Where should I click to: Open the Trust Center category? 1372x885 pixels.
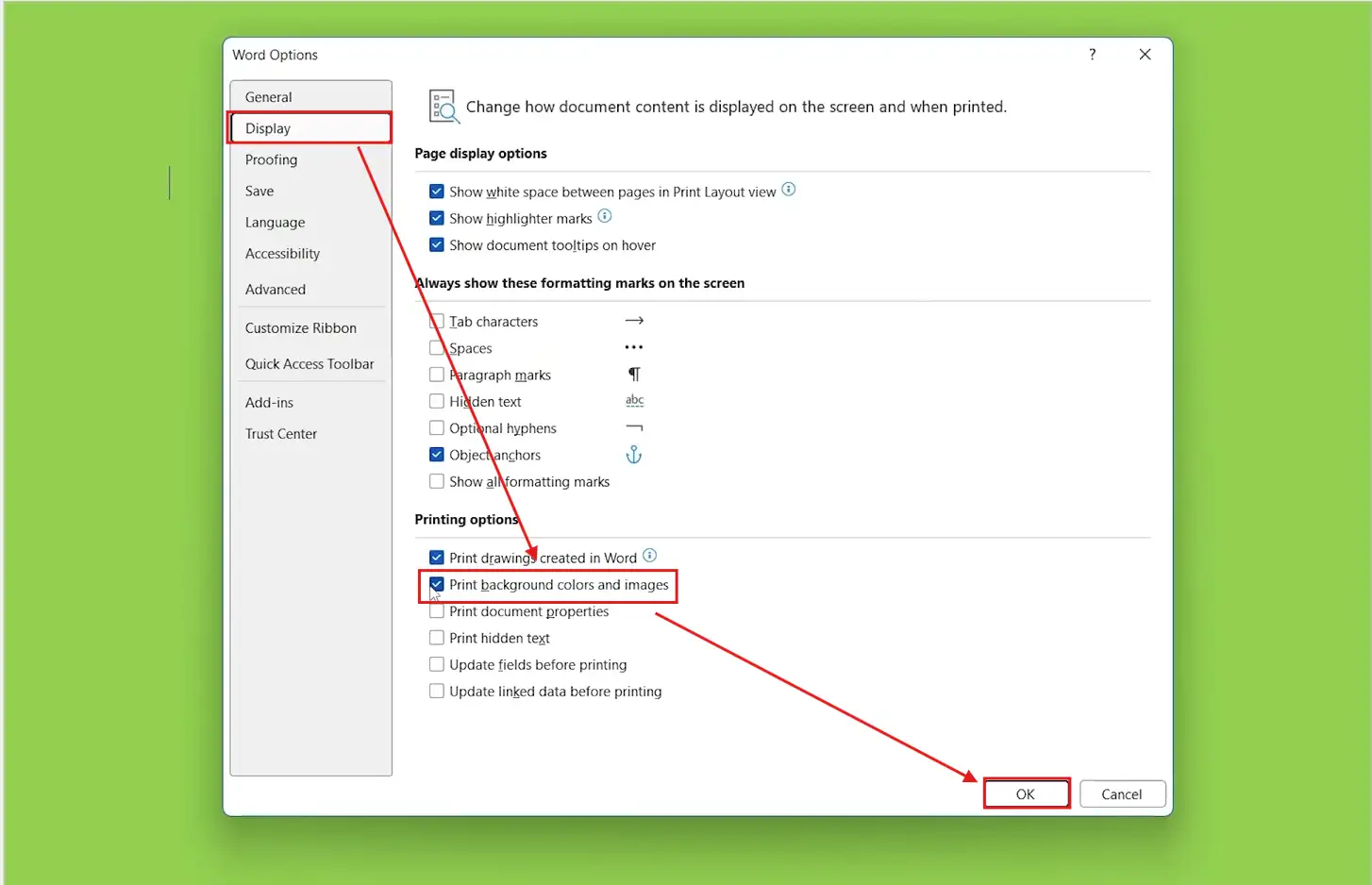pos(310,434)
